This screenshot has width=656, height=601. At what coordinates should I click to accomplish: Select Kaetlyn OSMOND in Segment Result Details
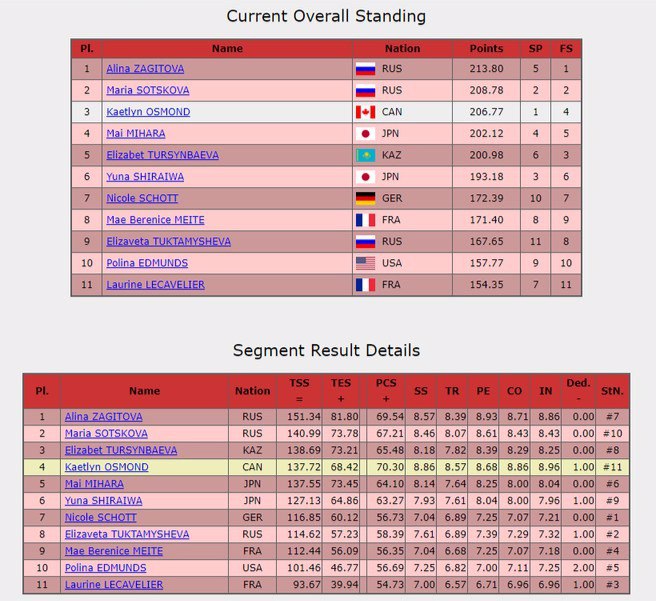pos(106,466)
